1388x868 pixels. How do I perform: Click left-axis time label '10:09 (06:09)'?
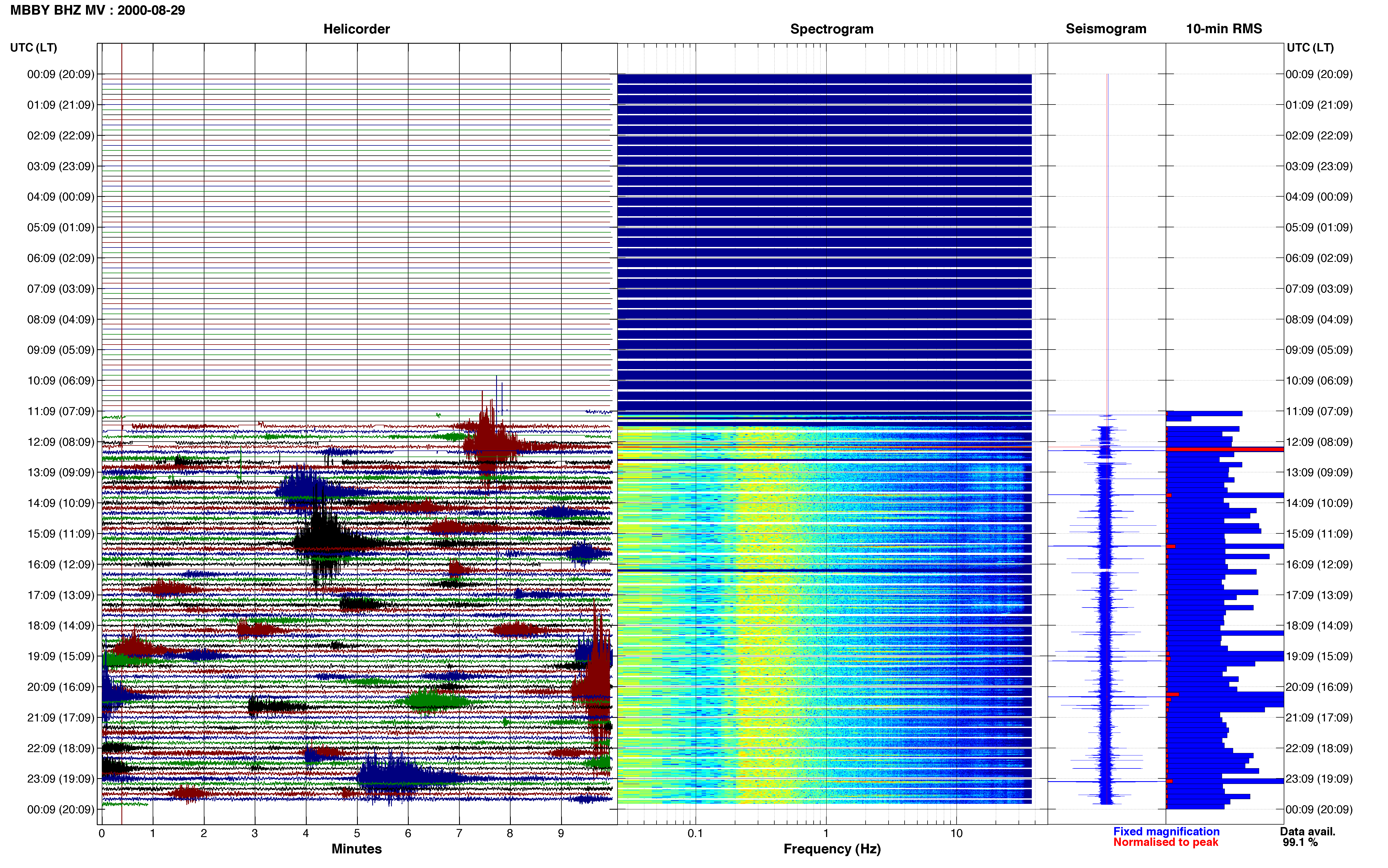[x=61, y=380]
